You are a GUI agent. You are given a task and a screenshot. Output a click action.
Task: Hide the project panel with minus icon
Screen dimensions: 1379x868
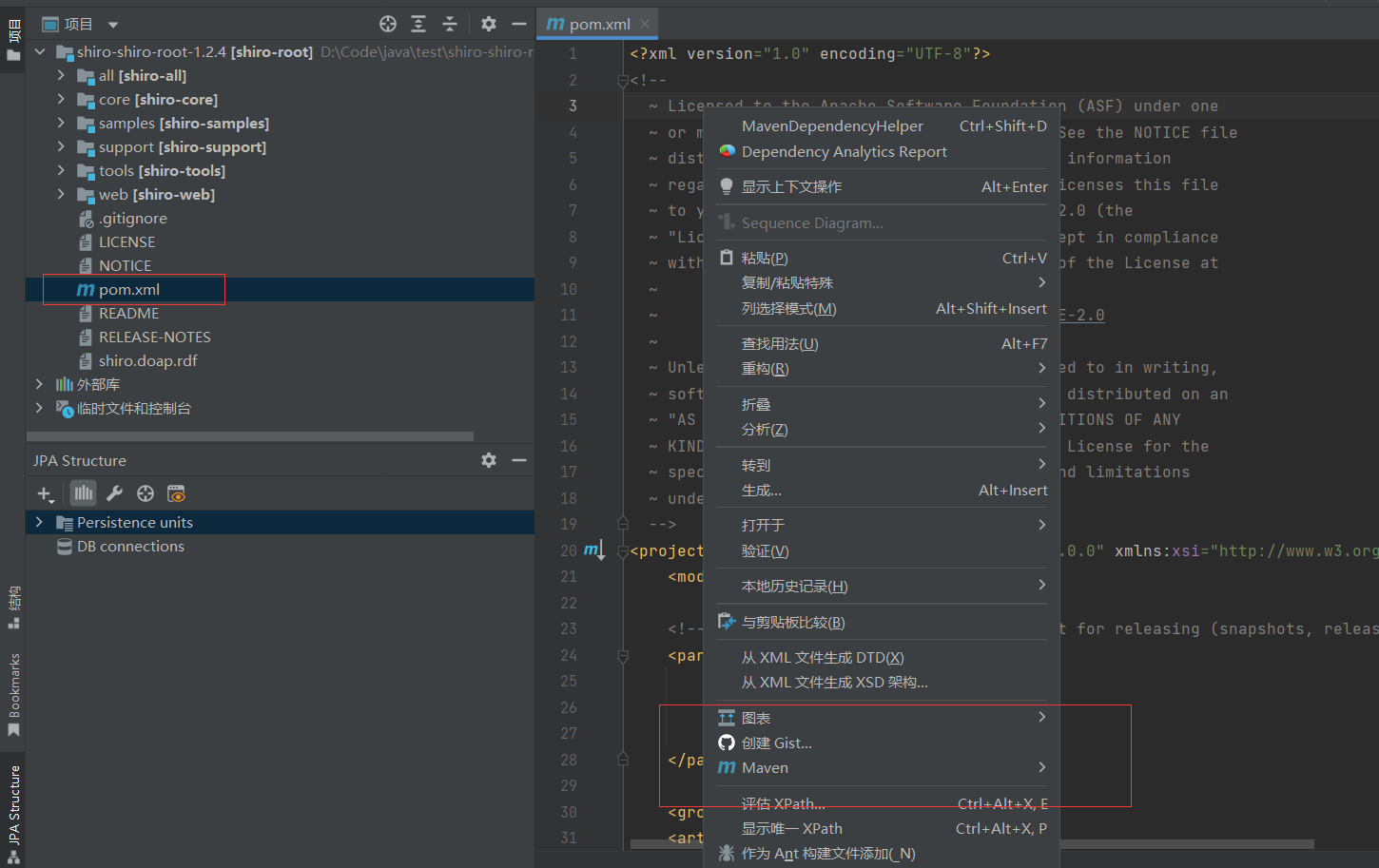519,24
